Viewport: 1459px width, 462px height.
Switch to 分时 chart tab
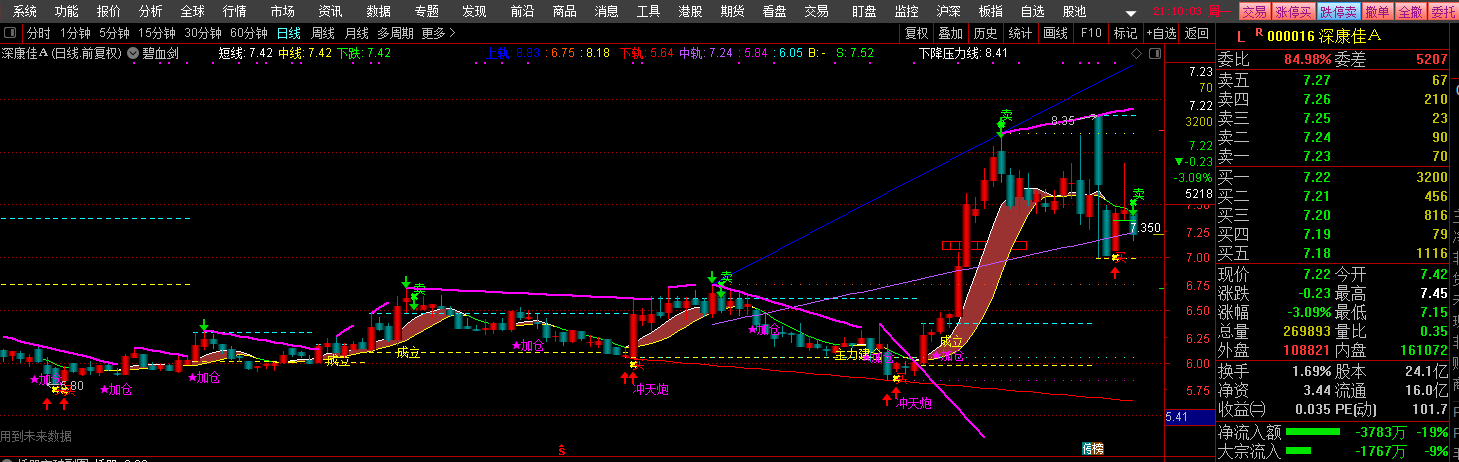(38, 33)
